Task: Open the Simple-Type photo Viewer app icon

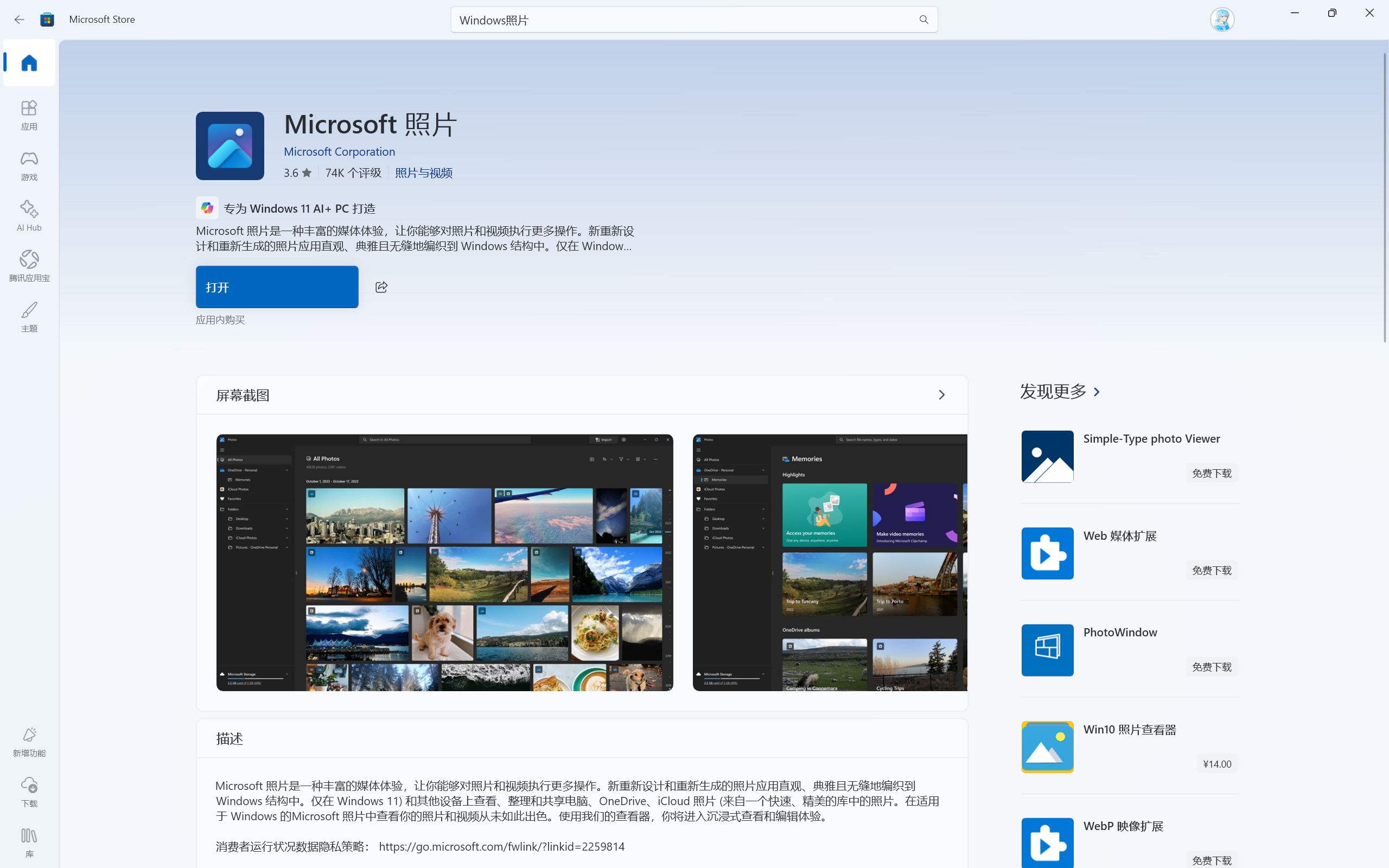Action: 1047,456
